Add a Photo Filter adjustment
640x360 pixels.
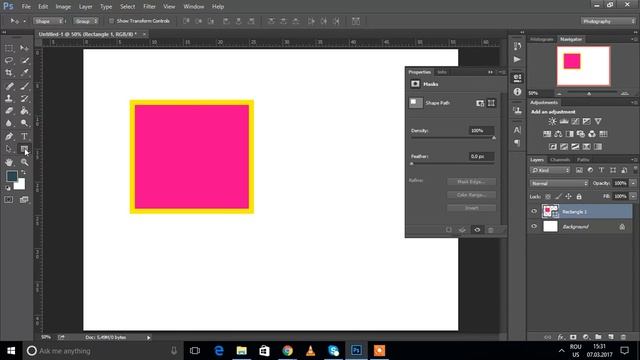click(x=581, y=134)
